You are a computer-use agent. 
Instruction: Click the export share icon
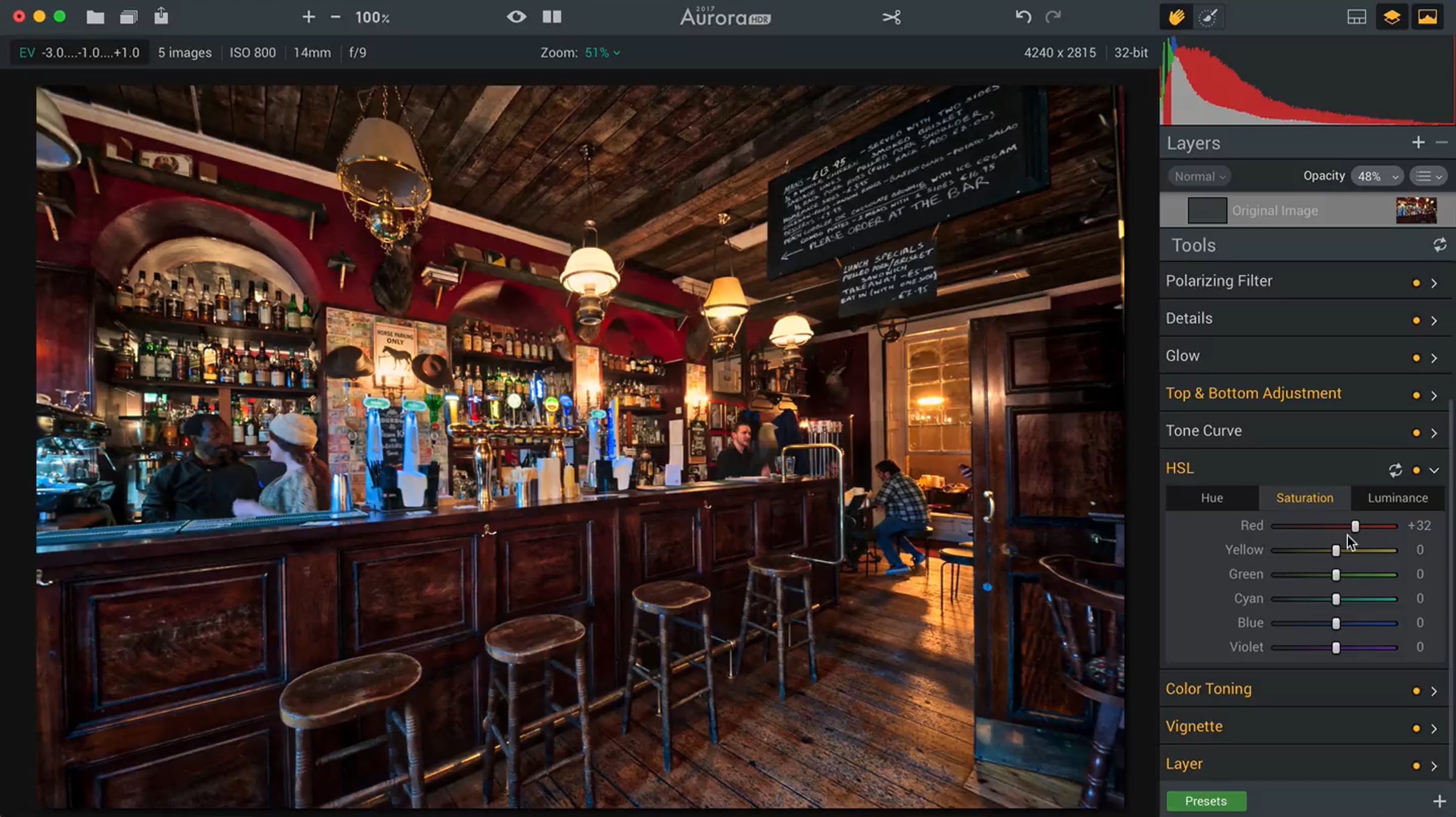click(161, 16)
